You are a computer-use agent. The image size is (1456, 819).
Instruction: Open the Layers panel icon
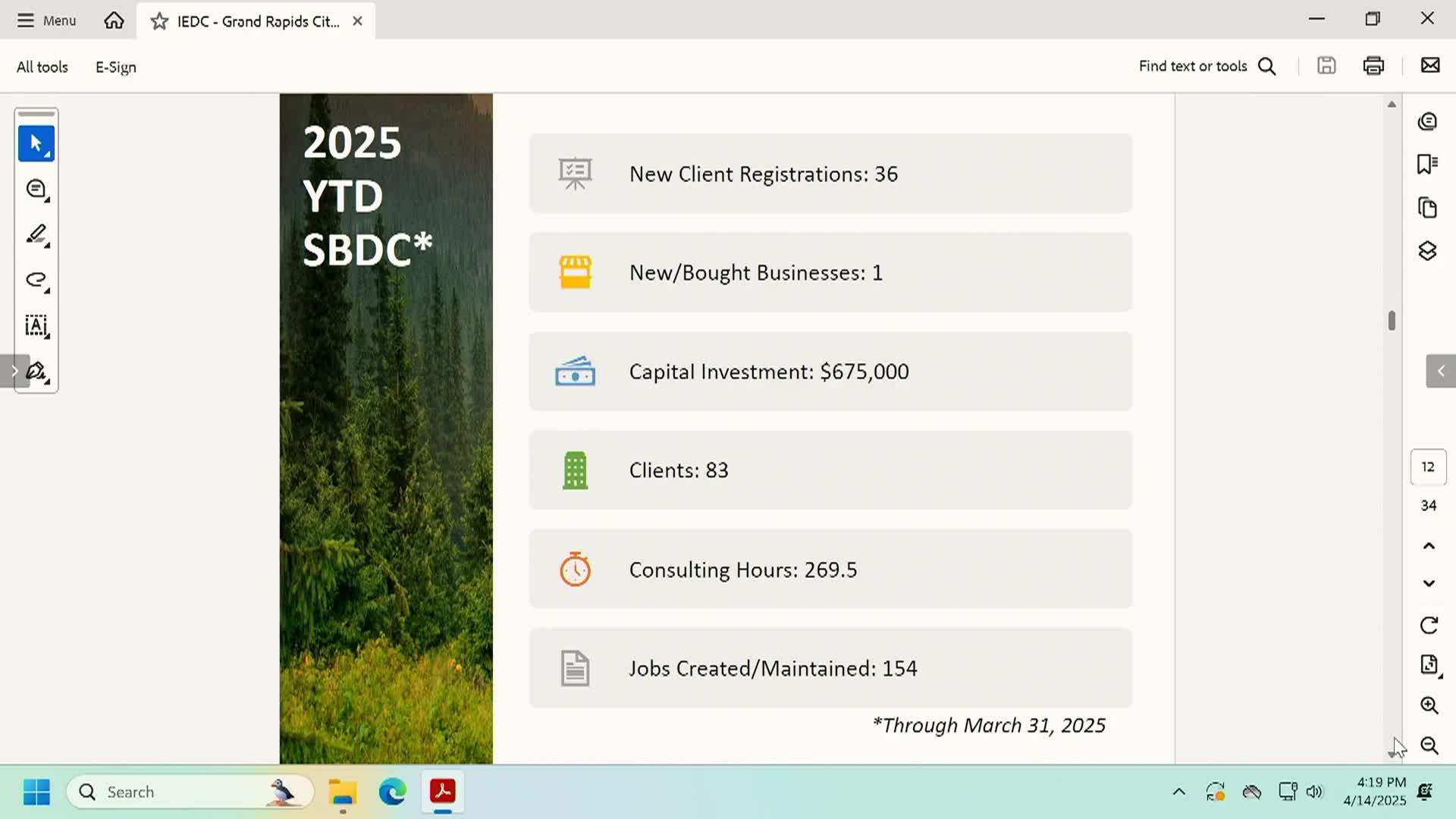1428,251
